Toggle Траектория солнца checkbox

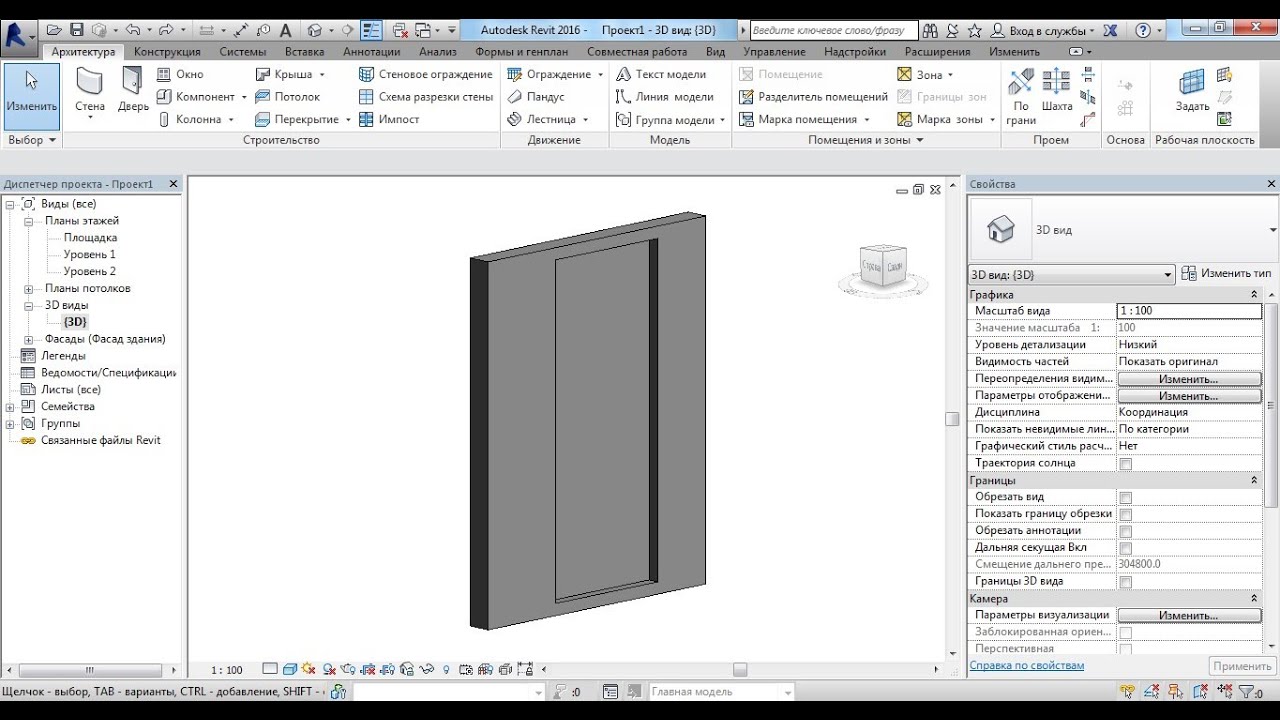tap(1125, 464)
